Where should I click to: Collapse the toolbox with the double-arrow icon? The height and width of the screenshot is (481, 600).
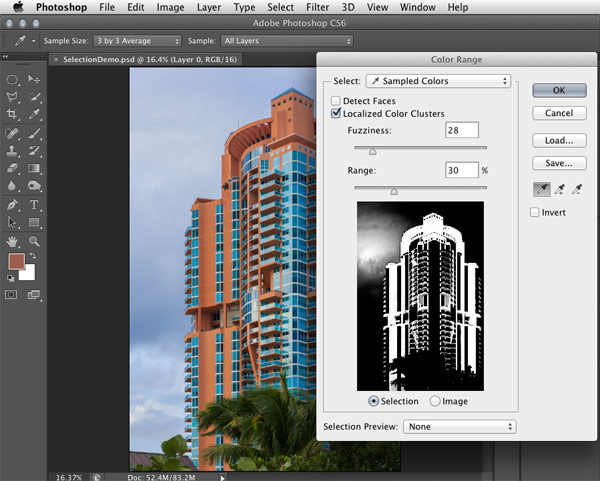click(5, 57)
